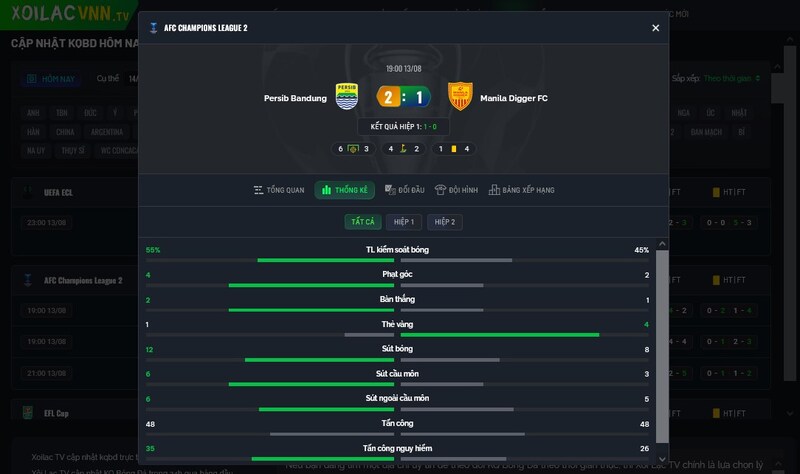Click the XoilacVNN.tv site logo
Image resolution: width=800 pixels, height=474 pixels.
70,13
